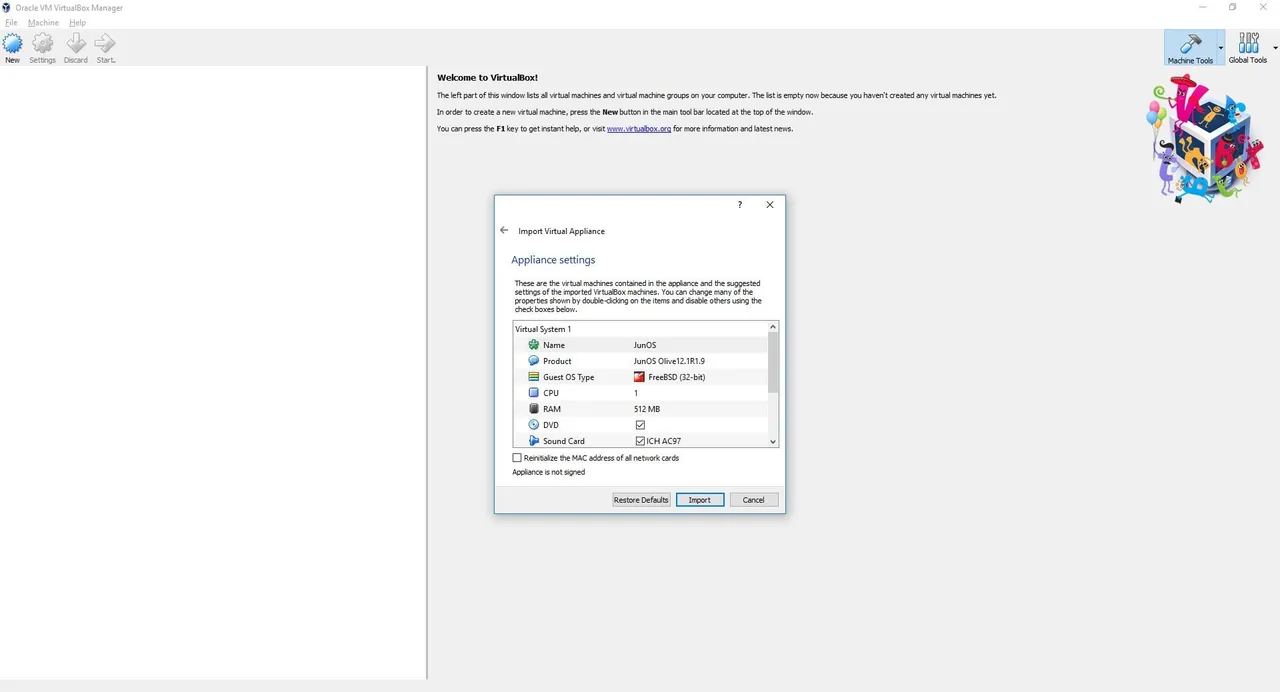Select Machine Tools button
This screenshot has width=1280, height=692.
coord(1190,47)
